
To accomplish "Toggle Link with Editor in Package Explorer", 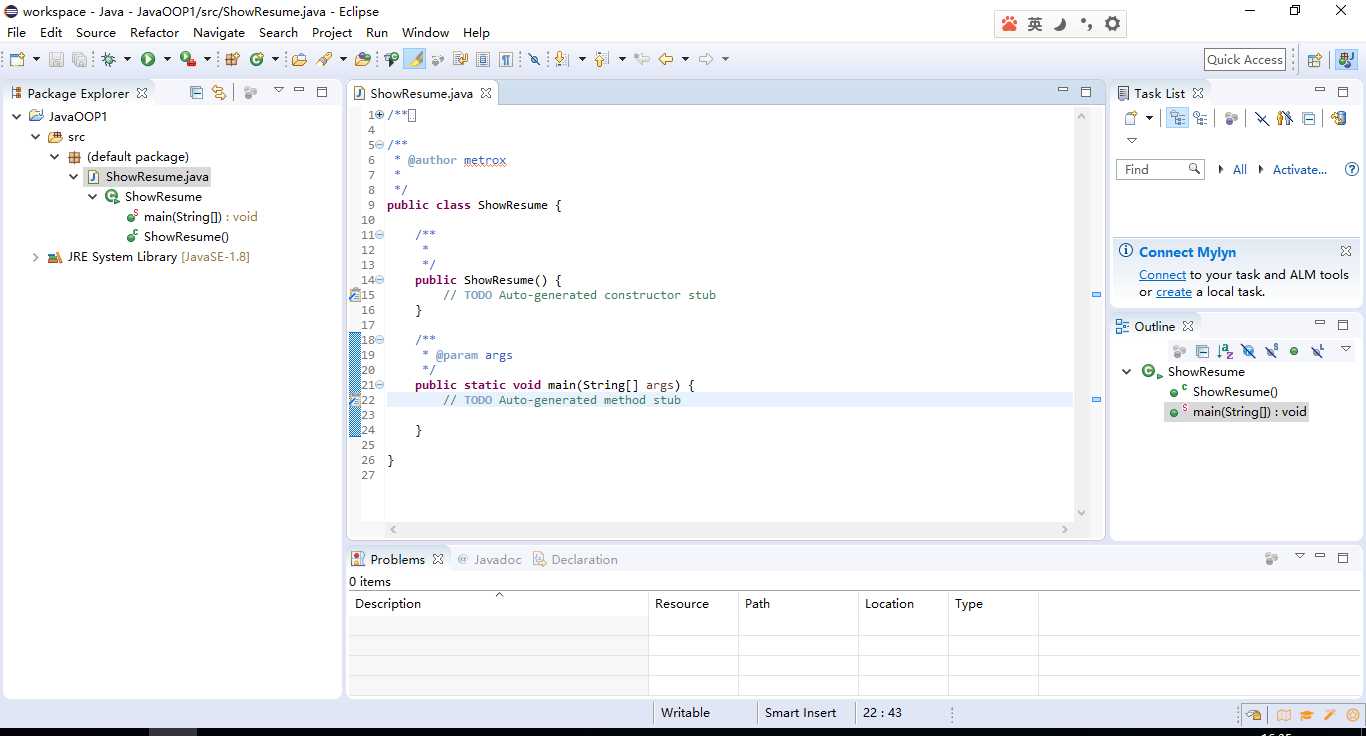I will click(218, 93).
